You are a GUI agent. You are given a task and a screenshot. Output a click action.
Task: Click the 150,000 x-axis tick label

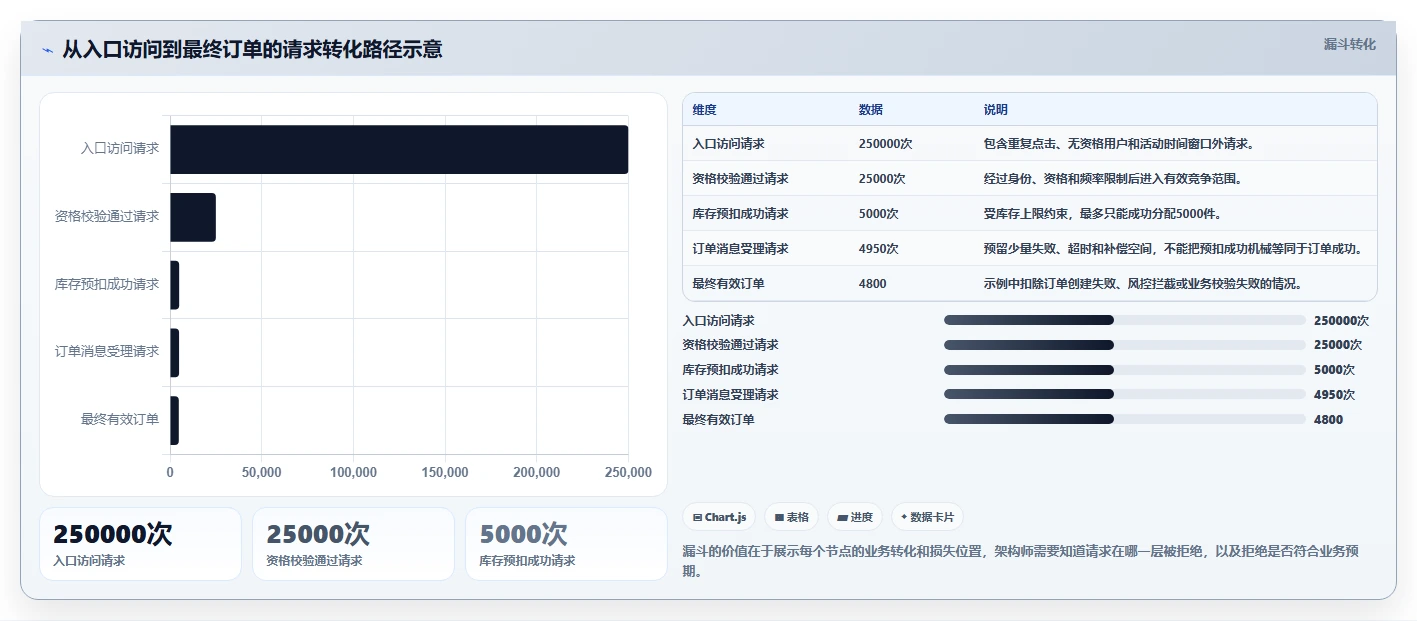click(445, 472)
